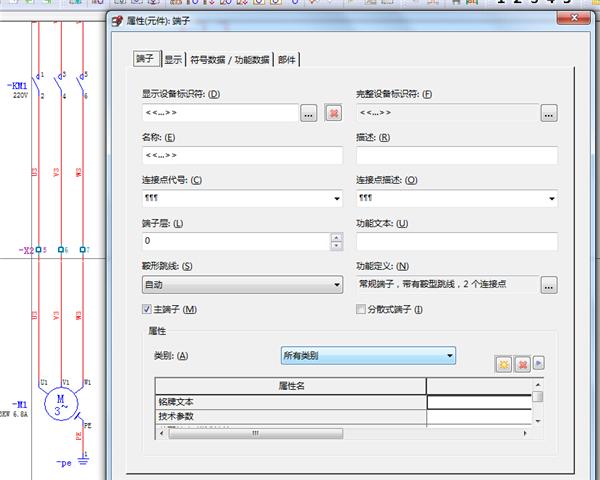Open the 部件 tab

click(x=287, y=60)
